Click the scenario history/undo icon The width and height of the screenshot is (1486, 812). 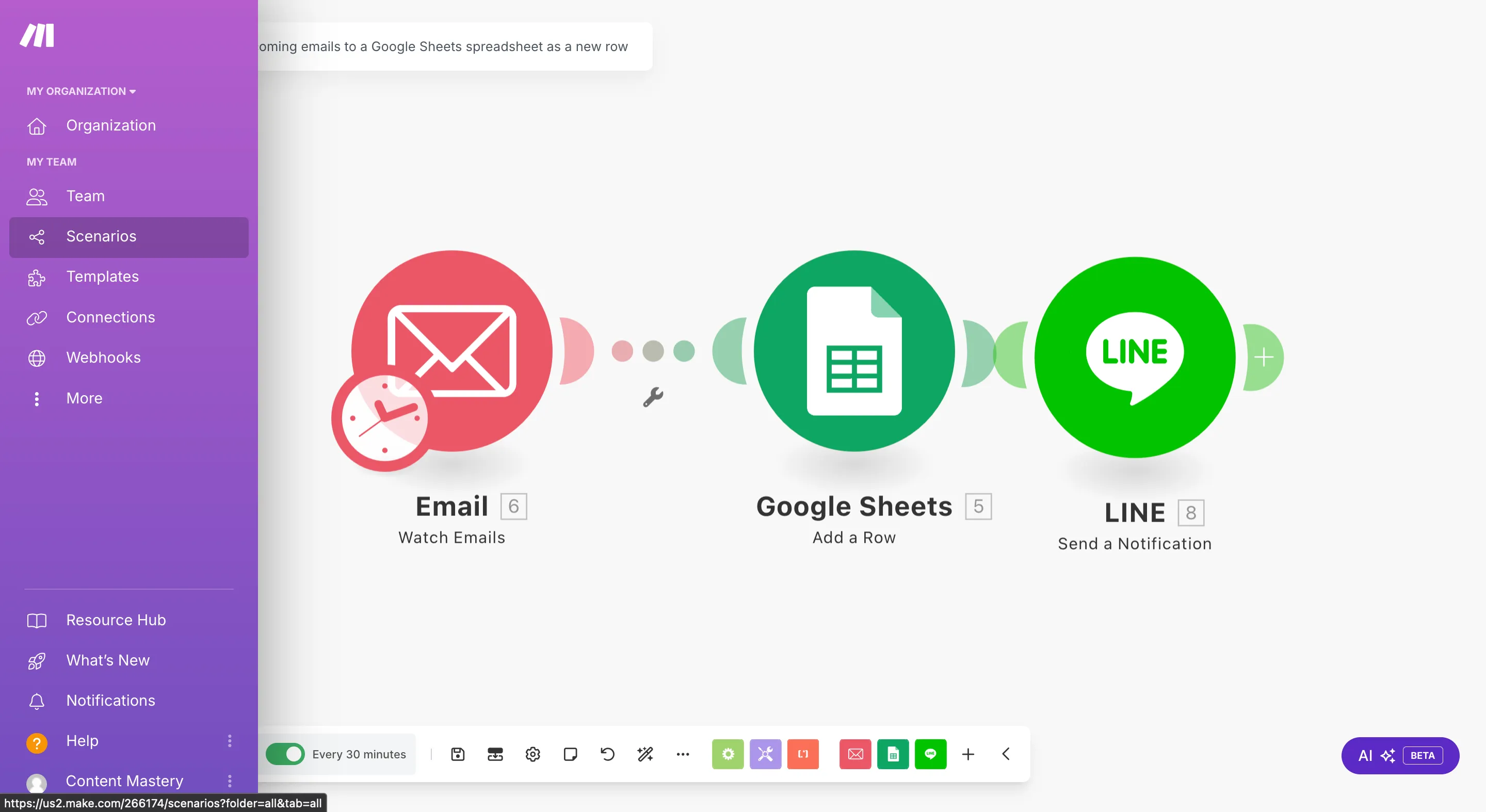click(x=607, y=754)
